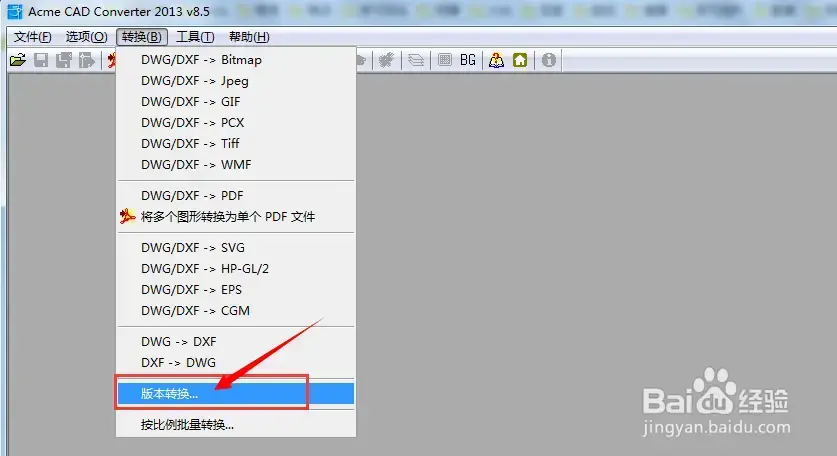Select DWG/DXF -> HP-GL/2

(x=235, y=269)
